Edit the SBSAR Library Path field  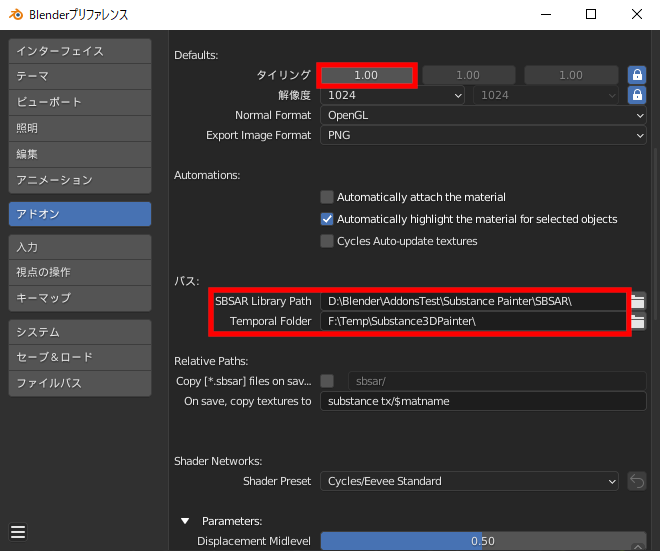(474, 301)
